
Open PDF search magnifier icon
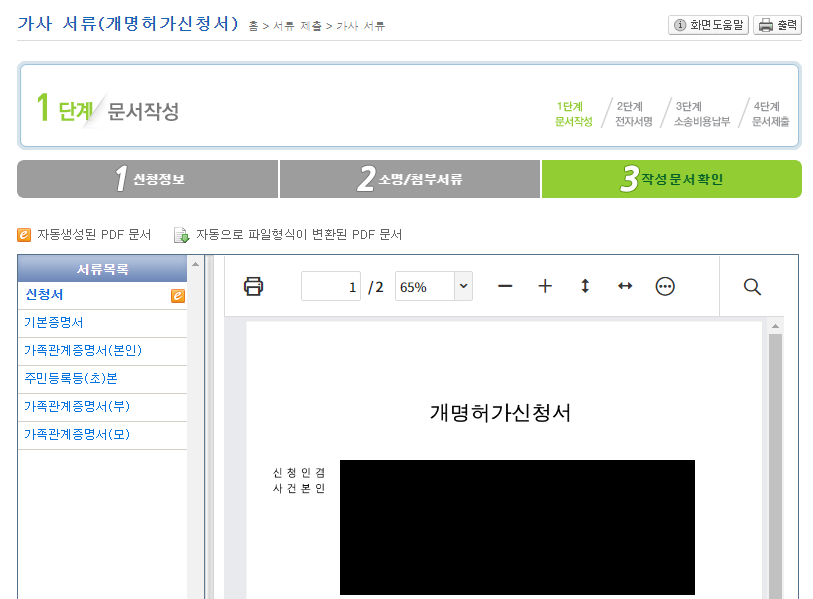(x=752, y=286)
